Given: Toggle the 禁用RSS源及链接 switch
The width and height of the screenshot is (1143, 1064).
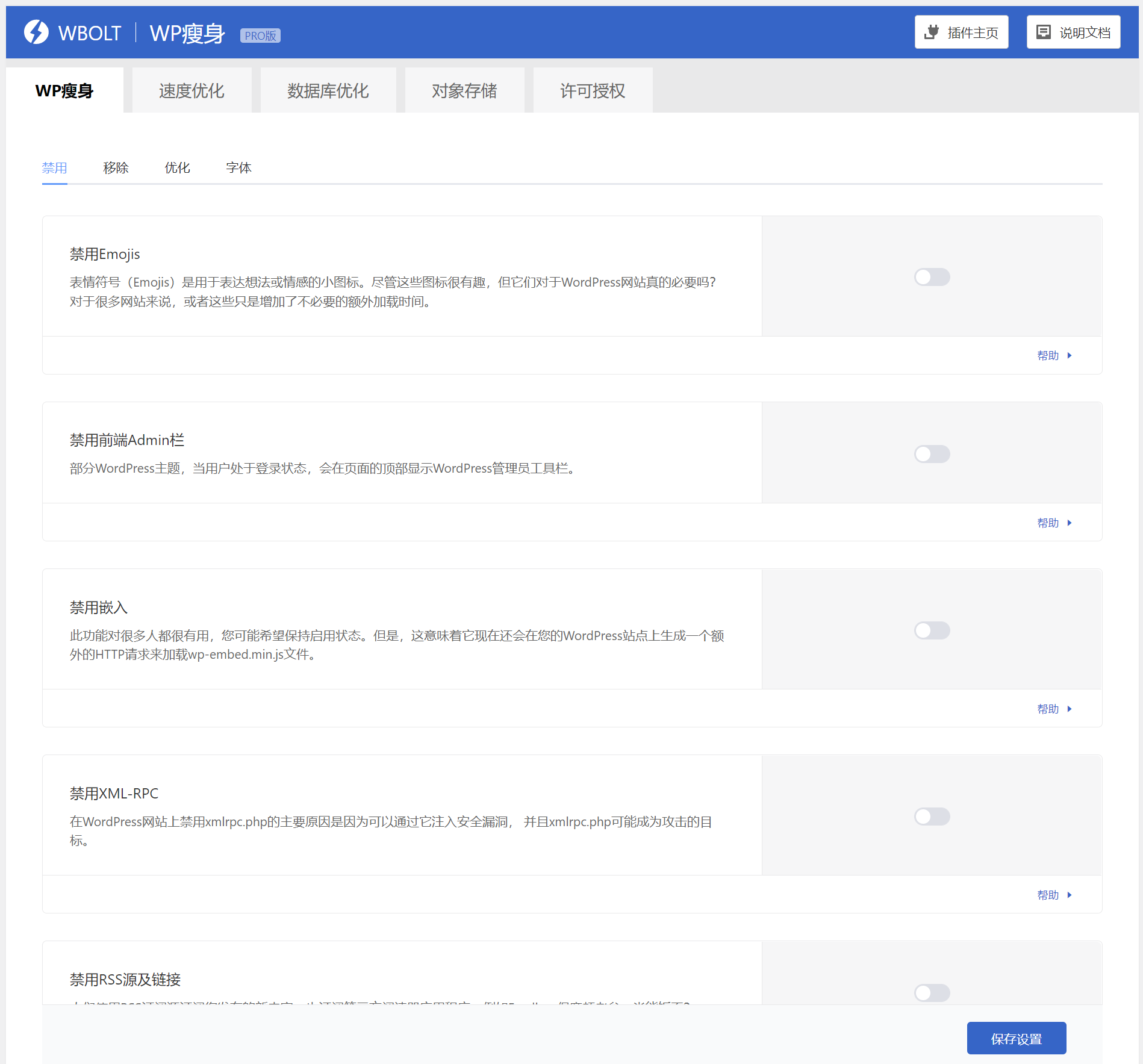Looking at the screenshot, I should pyautogui.click(x=932, y=993).
